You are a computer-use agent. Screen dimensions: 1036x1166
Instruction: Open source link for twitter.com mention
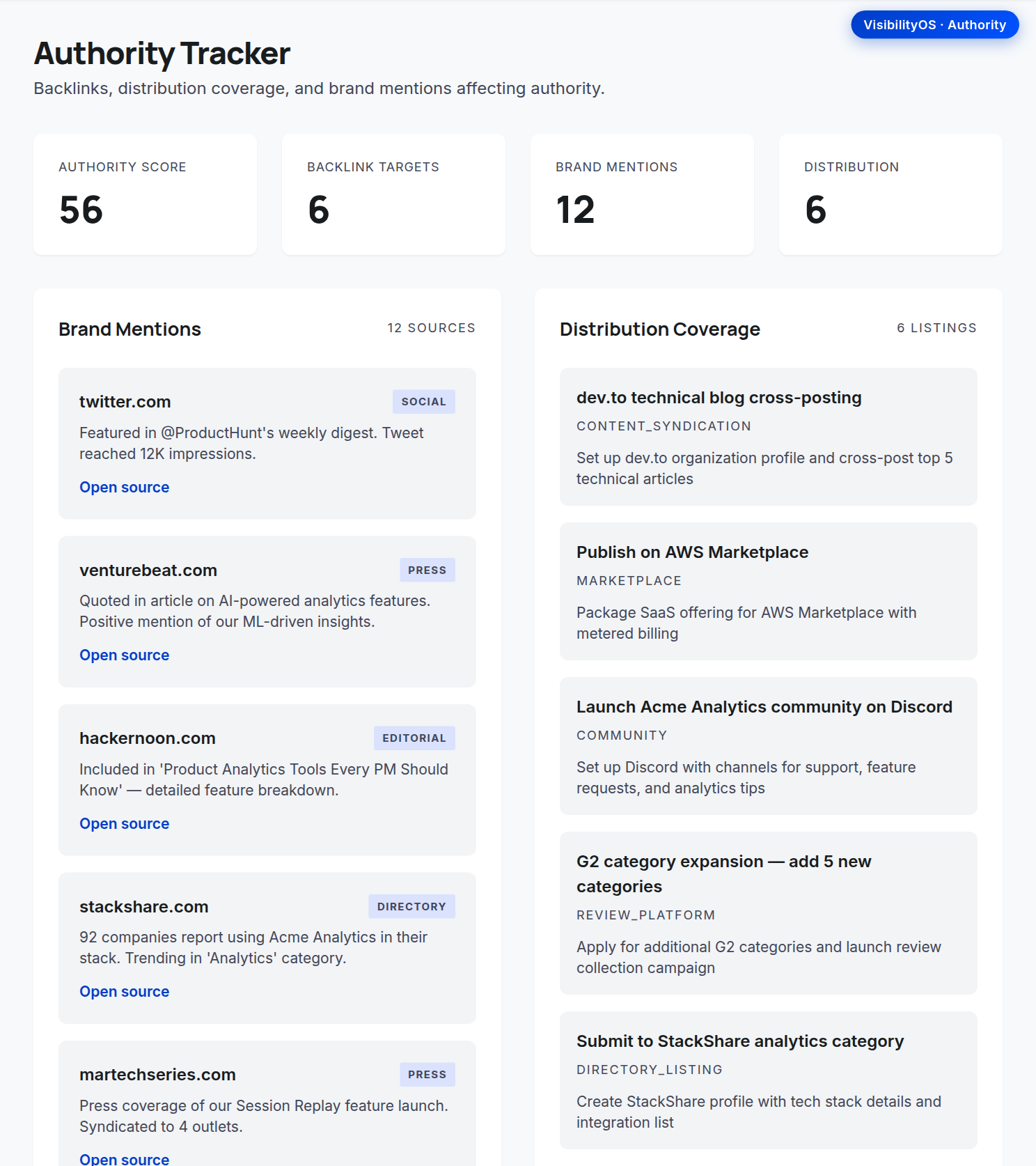124,488
